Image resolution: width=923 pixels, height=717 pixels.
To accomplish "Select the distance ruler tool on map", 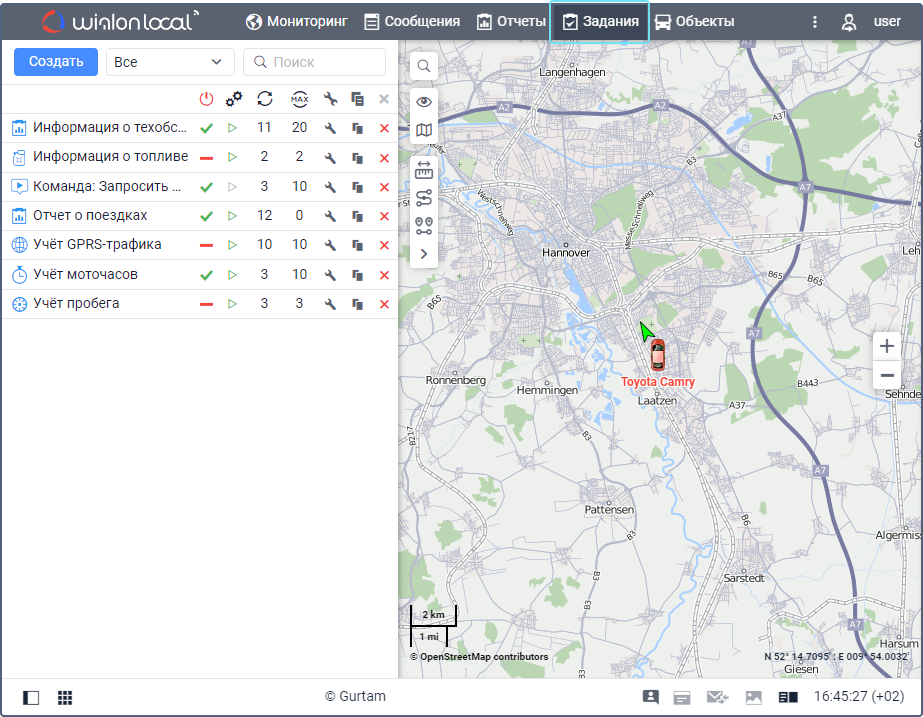I will 424,170.
